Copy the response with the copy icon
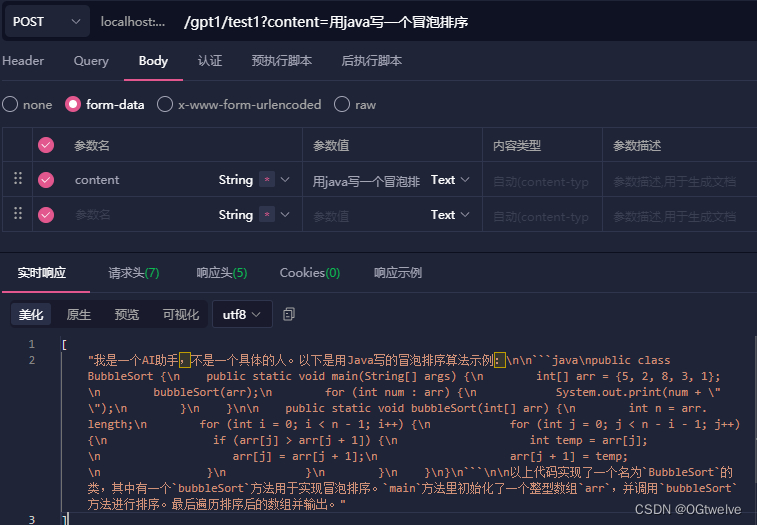Image resolution: width=757 pixels, height=525 pixels. tap(289, 314)
